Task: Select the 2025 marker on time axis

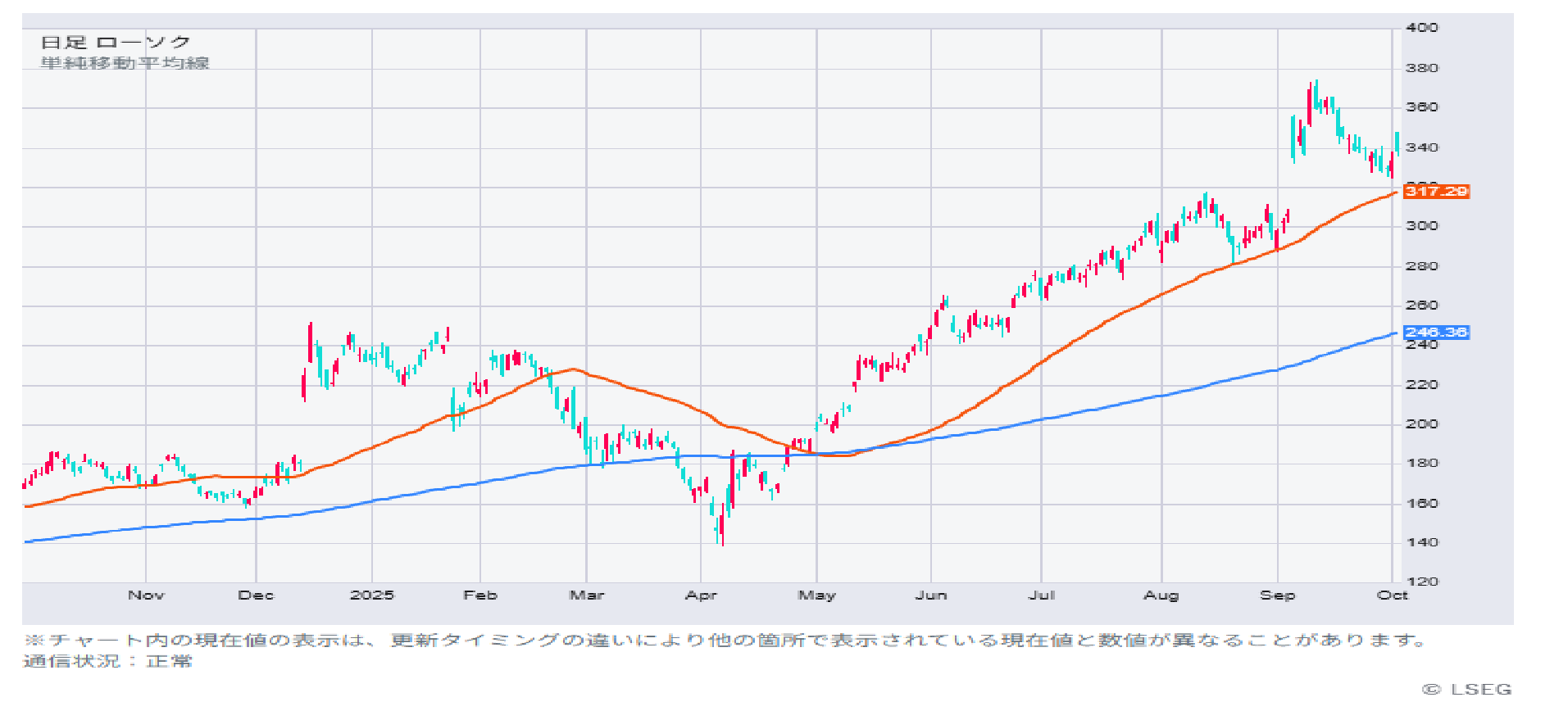Action: pos(371,595)
